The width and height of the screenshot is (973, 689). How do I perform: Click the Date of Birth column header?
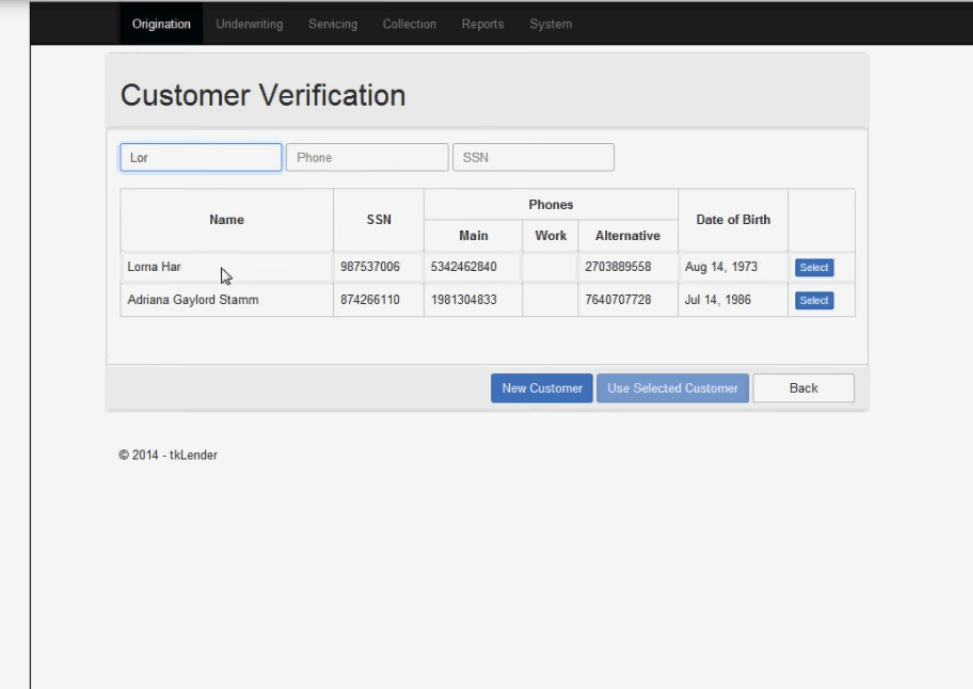[x=733, y=220]
